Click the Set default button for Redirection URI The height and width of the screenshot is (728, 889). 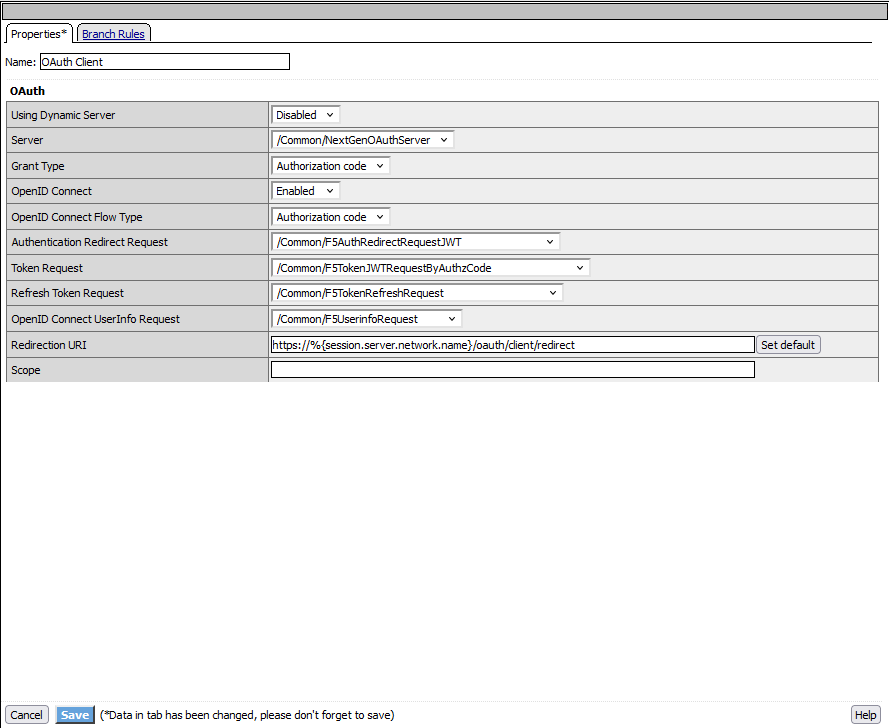point(787,344)
